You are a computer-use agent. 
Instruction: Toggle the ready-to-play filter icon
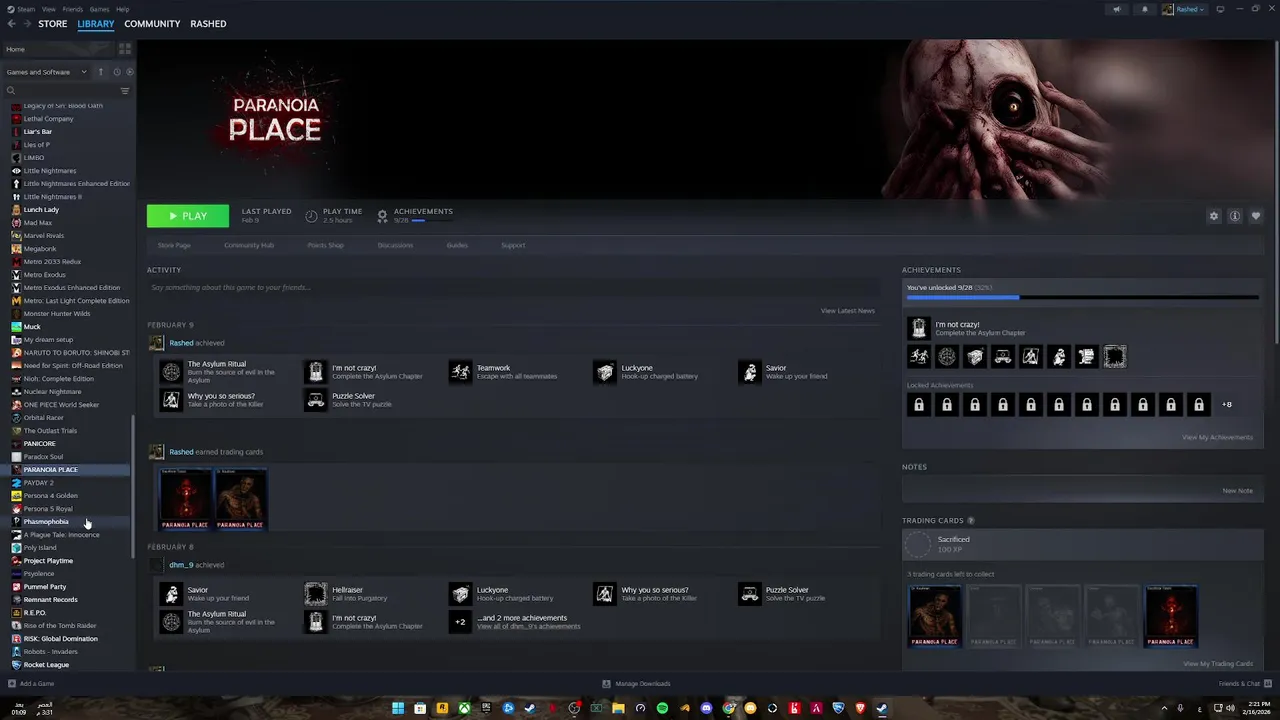pos(129,72)
